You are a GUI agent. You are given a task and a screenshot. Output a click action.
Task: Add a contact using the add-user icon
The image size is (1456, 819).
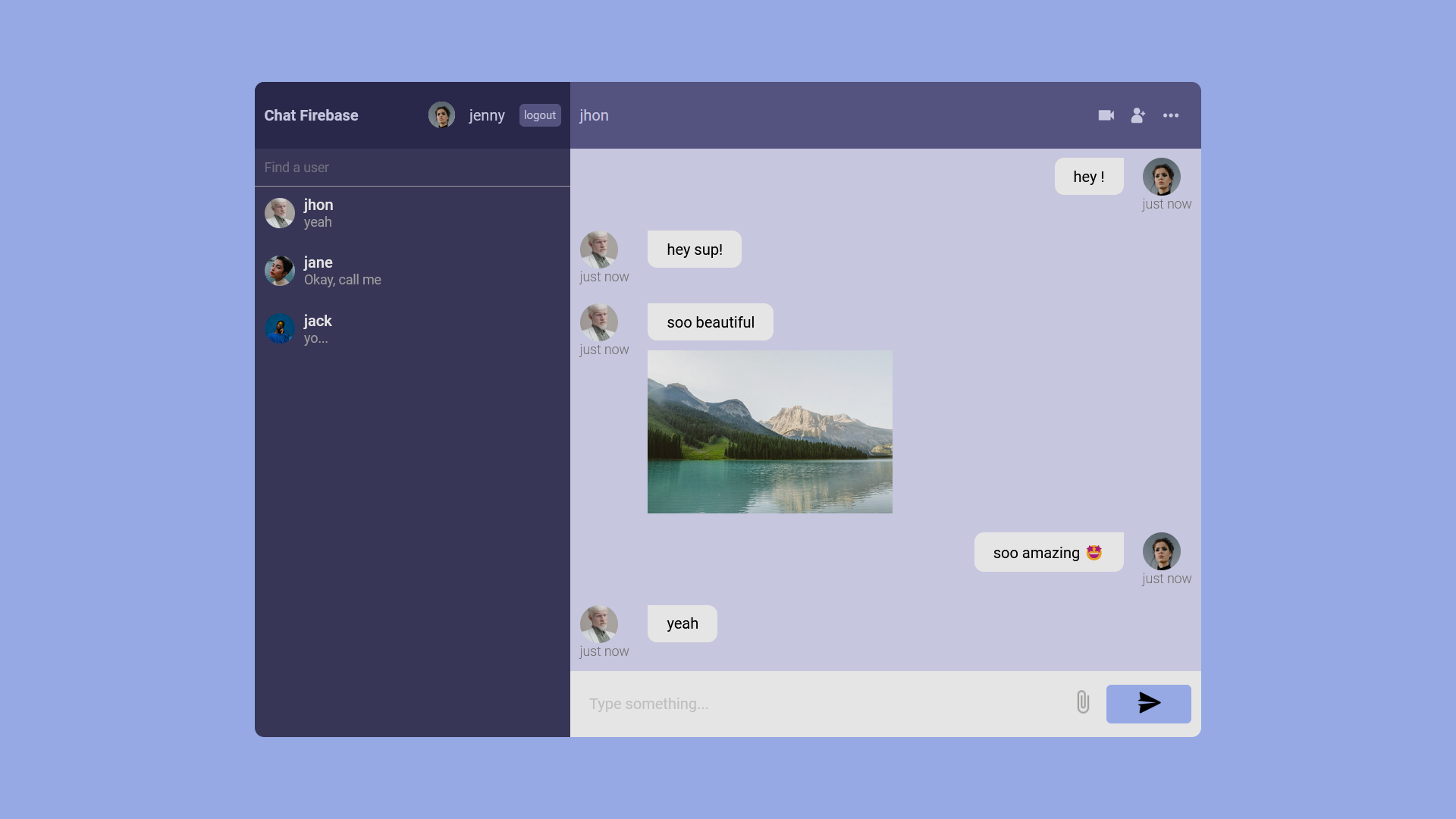coord(1138,115)
